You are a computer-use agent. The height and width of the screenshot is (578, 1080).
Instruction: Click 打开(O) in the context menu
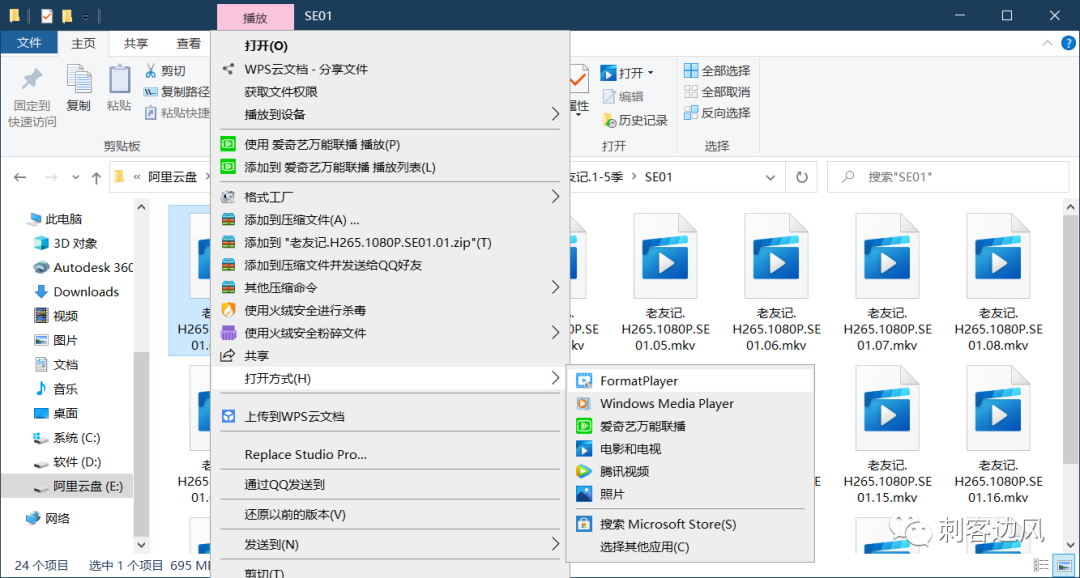[390, 46]
